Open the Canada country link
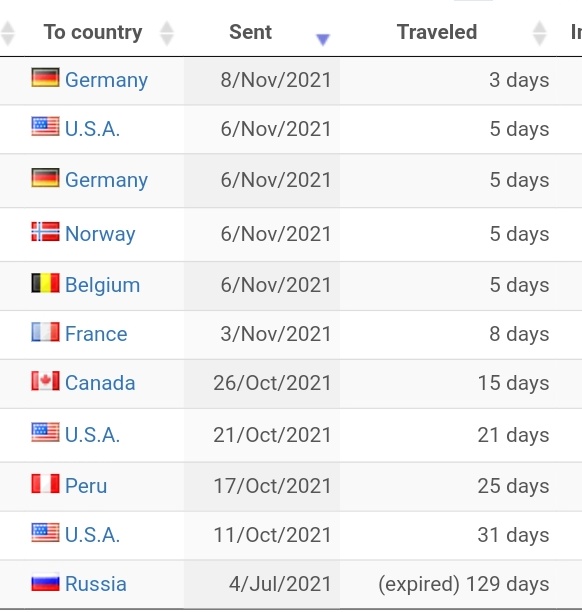 coord(100,383)
